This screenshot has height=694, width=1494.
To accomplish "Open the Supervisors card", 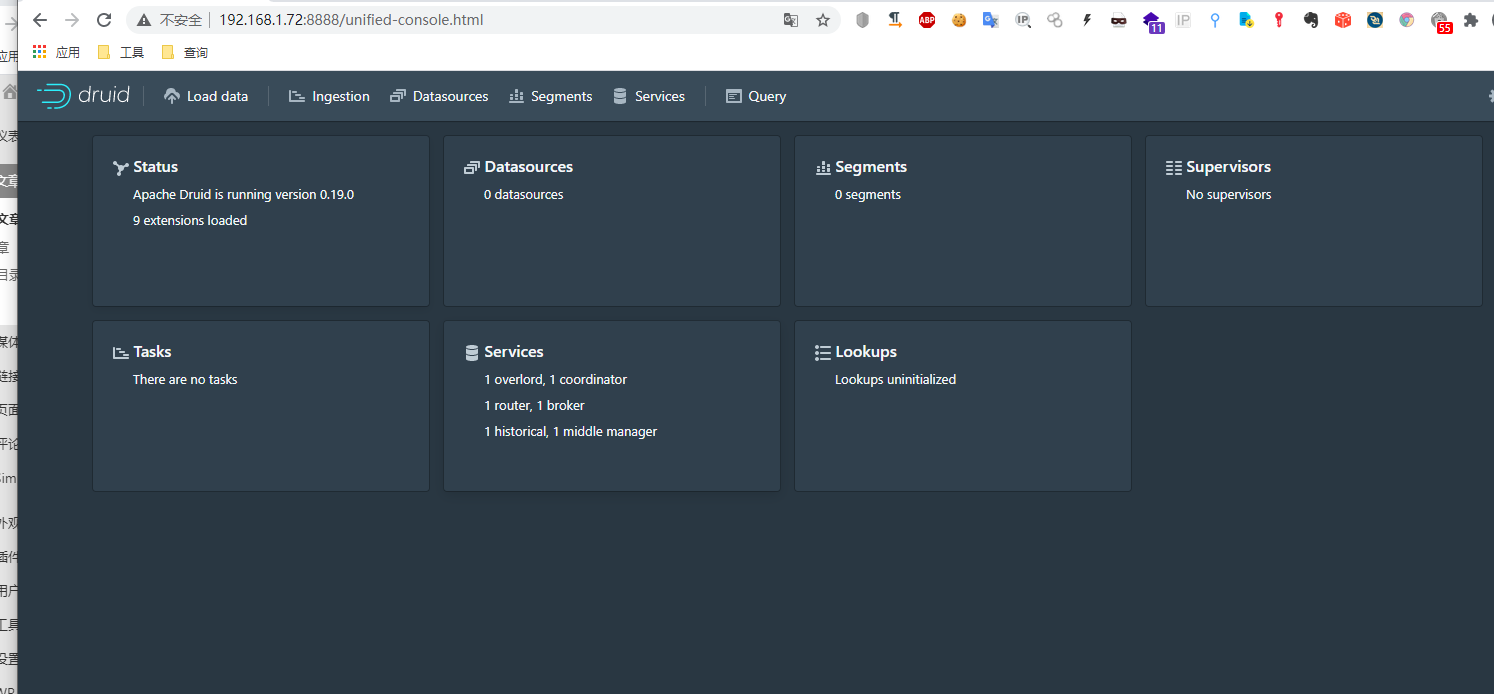I will pyautogui.click(x=1313, y=220).
